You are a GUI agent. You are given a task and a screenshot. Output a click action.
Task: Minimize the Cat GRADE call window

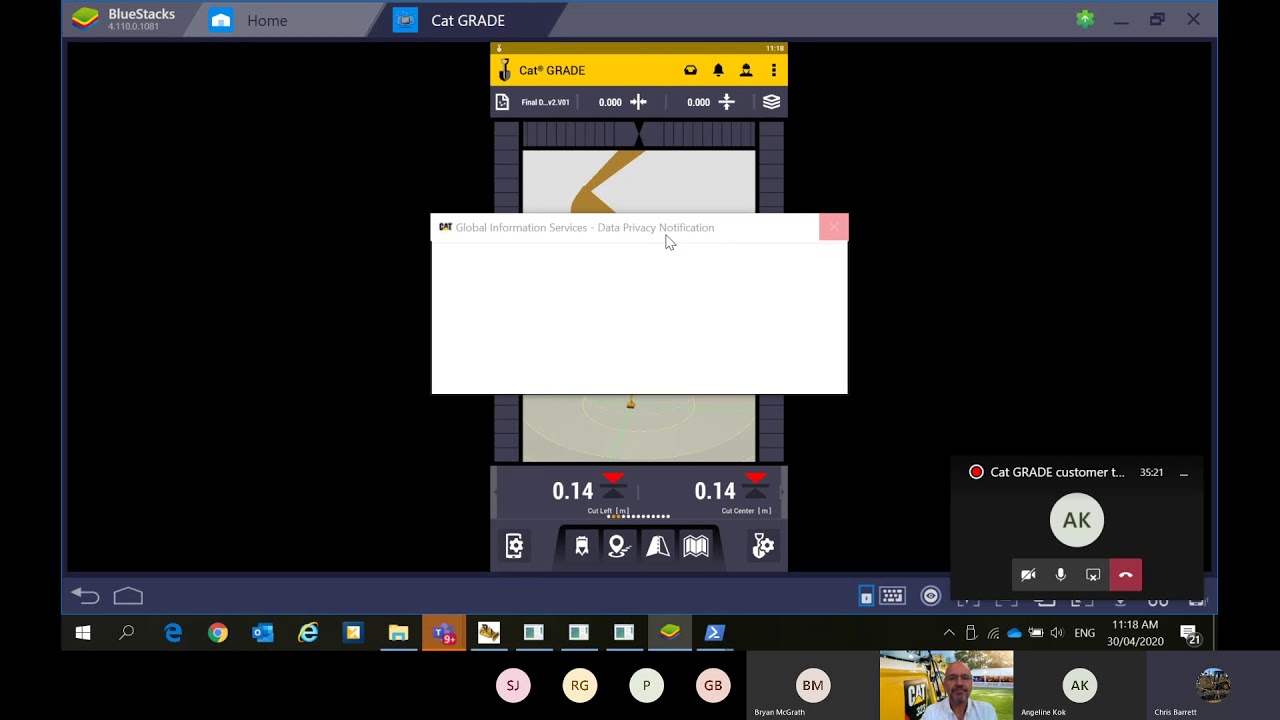tap(1183, 473)
